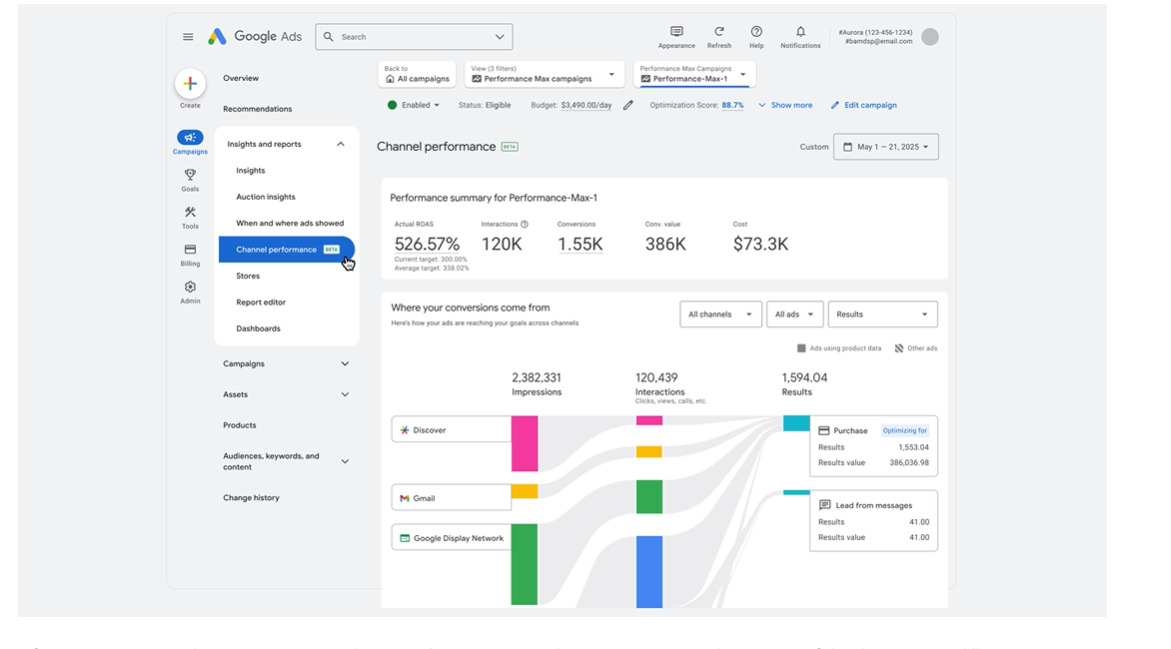Open the Results metric dropdown
Image resolution: width=1171 pixels, height=649 pixels.
coord(883,314)
